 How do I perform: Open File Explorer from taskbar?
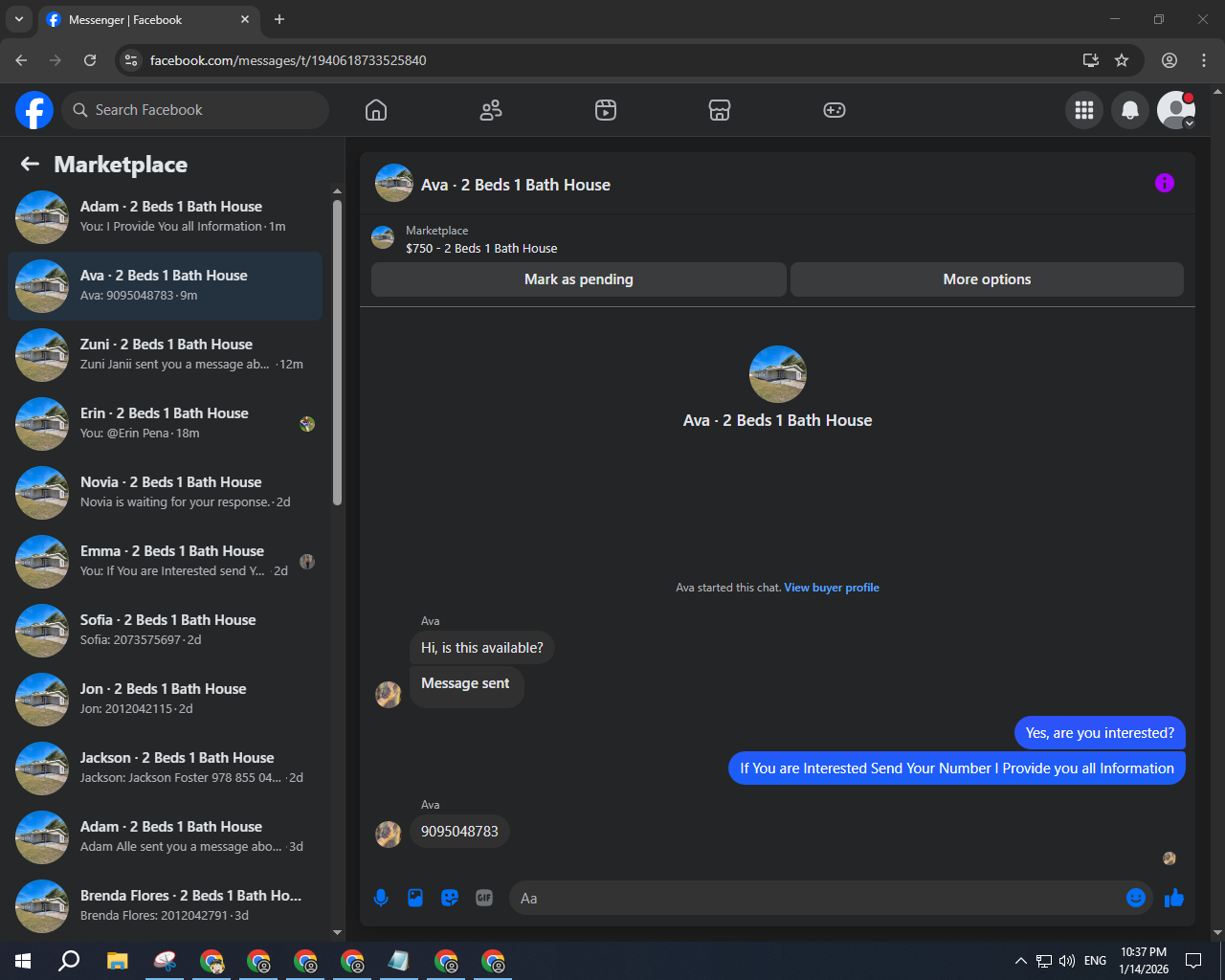point(117,961)
